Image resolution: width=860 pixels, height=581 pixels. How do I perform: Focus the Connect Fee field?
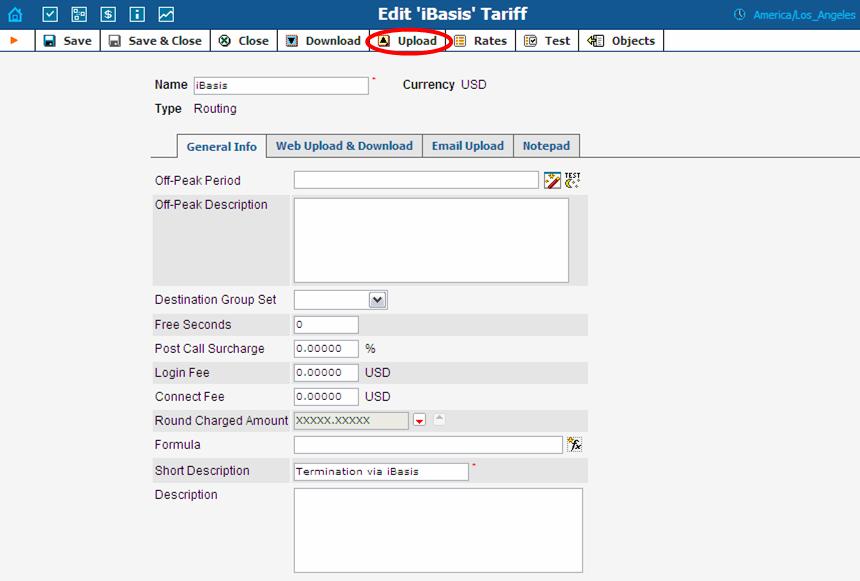click(x=326, y=397)
